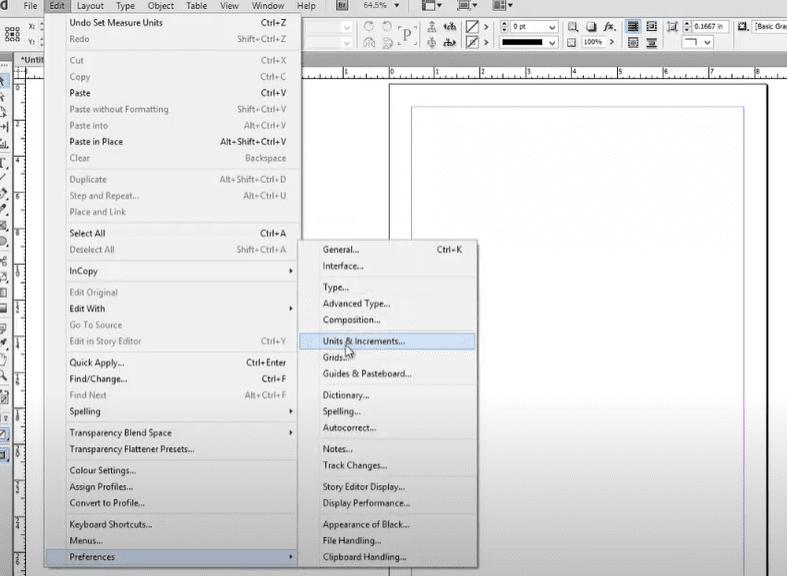The height and width of the screenshot is (576, 787).
Task: Click the P transform preview indicator
Action: pos(406,35)
